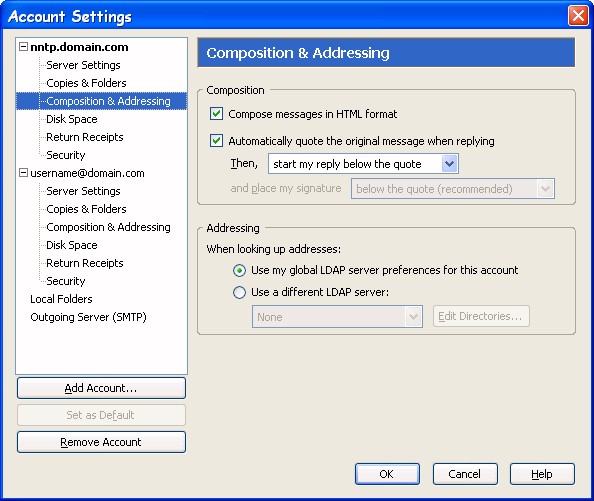Select Use a different LDAP server
Viewport: 594px width, 501px height.
(239, 292)
